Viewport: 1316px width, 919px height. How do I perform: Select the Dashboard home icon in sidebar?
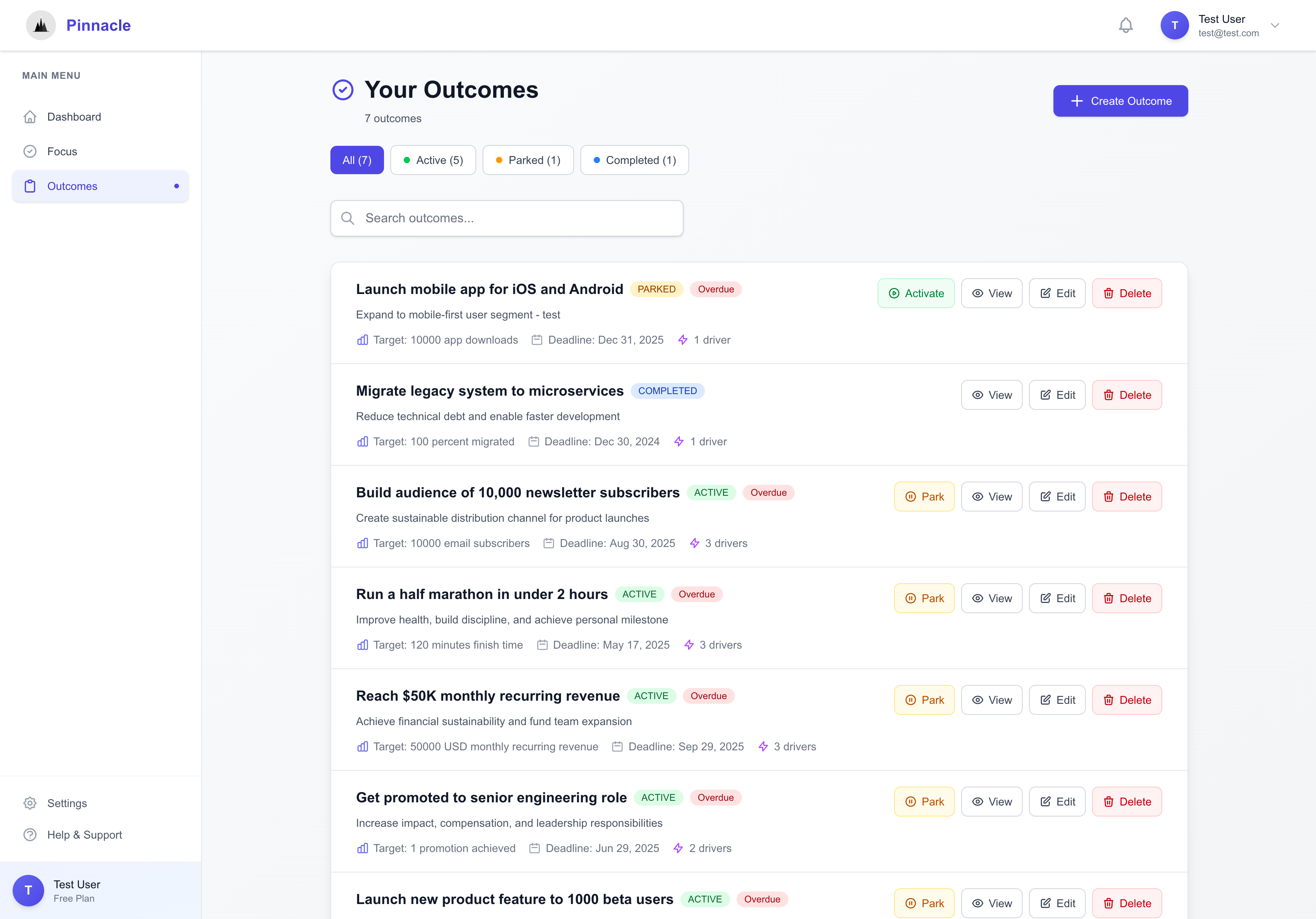click(30, 116)
